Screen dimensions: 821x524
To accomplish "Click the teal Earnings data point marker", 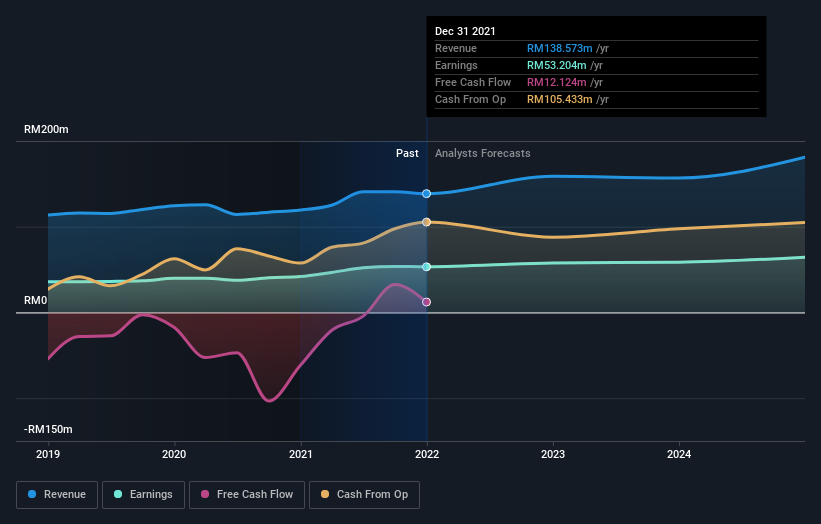I will [x=427, y=267].
